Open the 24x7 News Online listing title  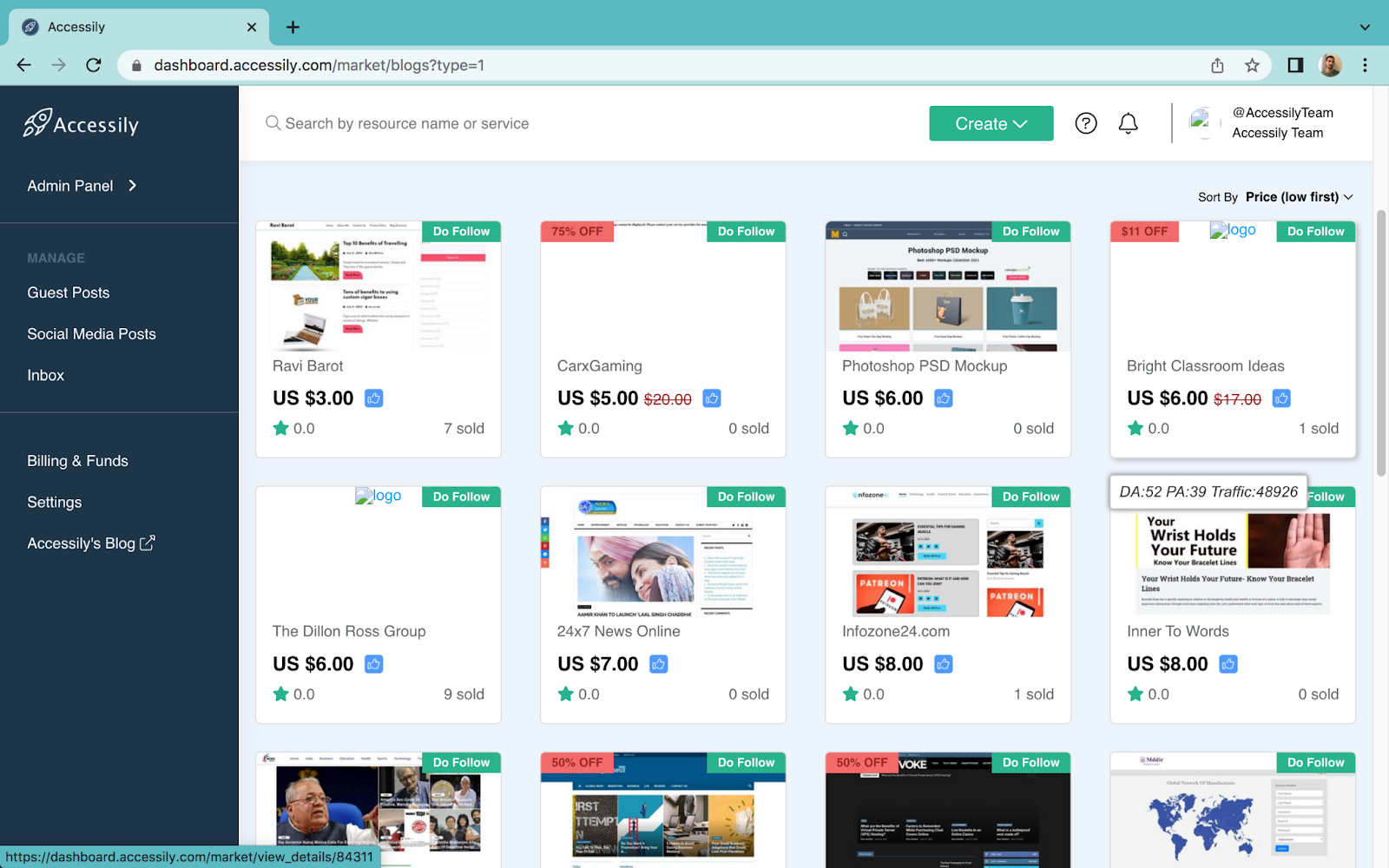pos(619,632)
